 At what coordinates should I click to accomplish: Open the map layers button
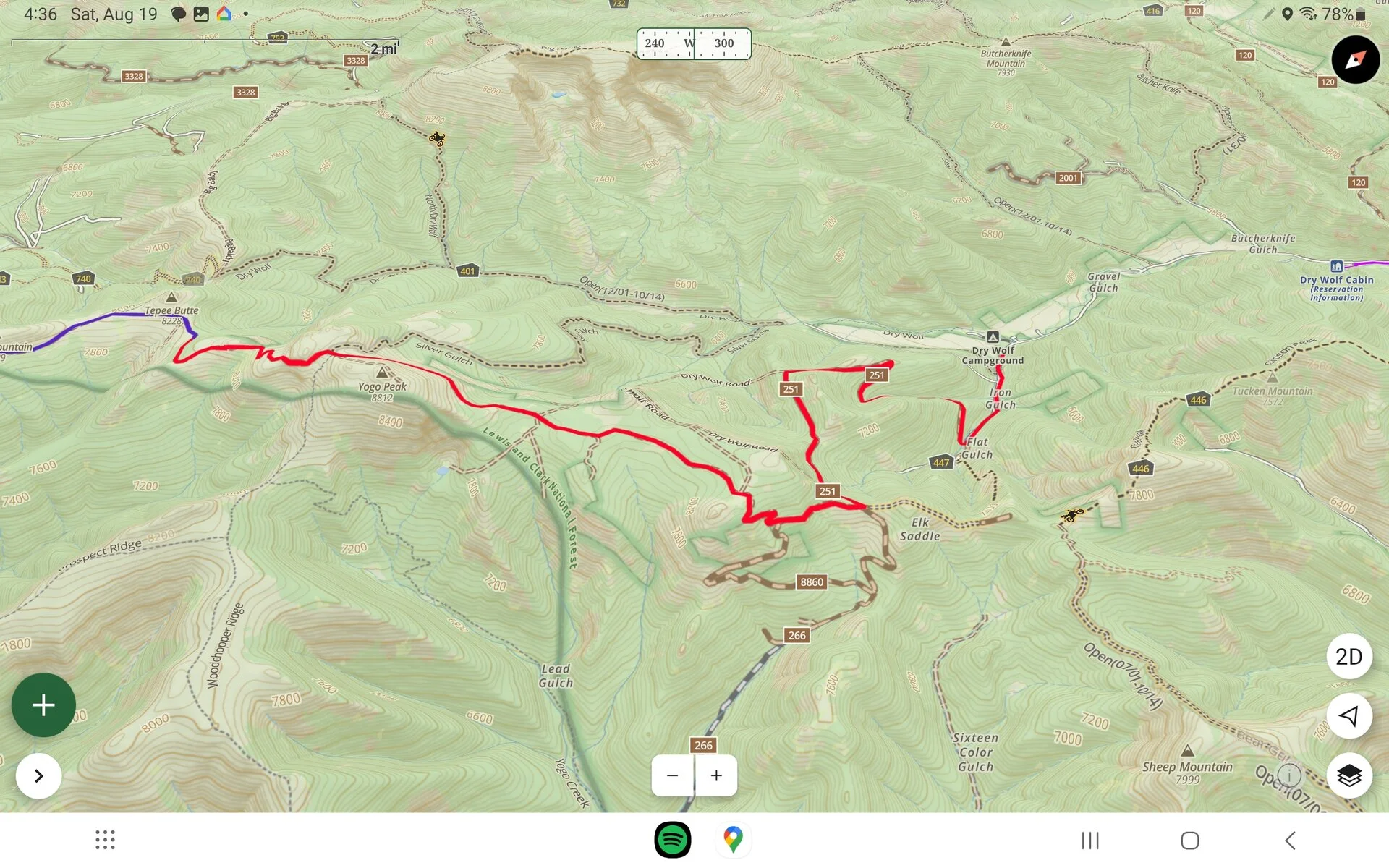click(x=1349, y=775)
